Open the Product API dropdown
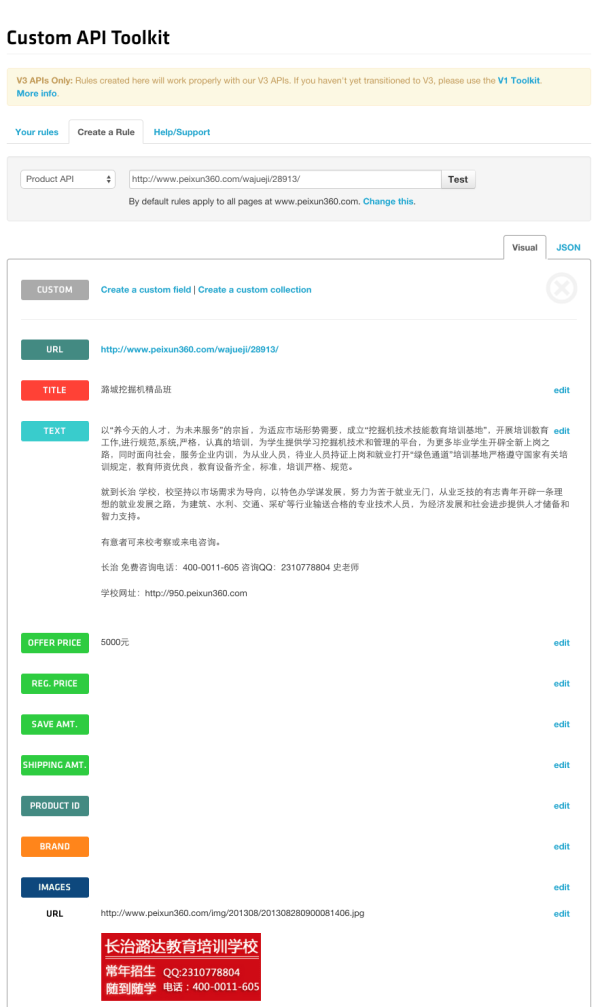 pyautogui.click(x=68, y=179)
